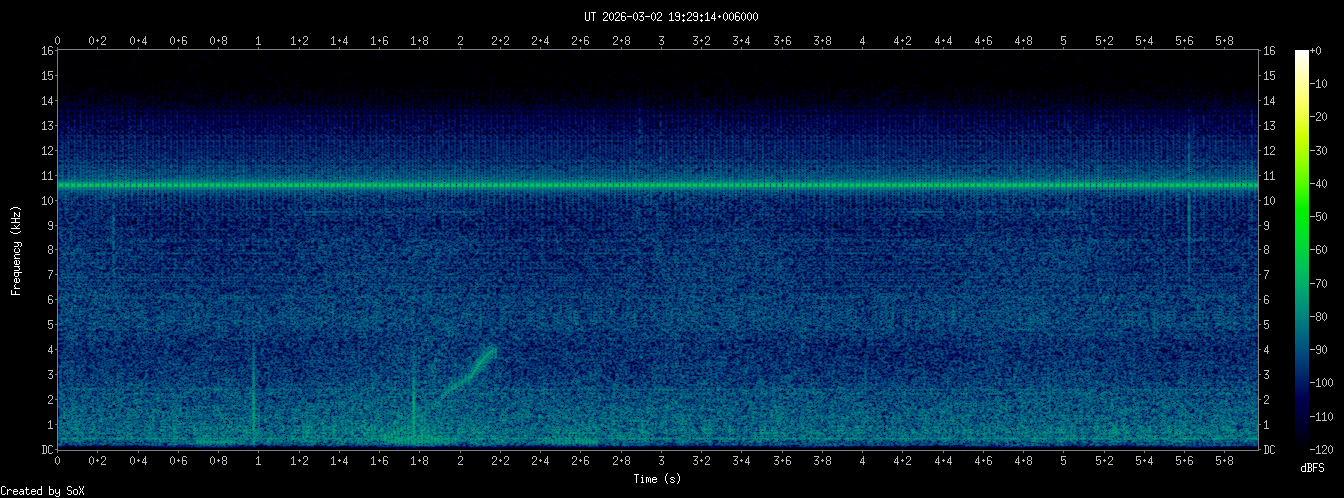
Task: Click the faint vertical line near 5.6 seconds
Action: click(x=1188, y=230)
